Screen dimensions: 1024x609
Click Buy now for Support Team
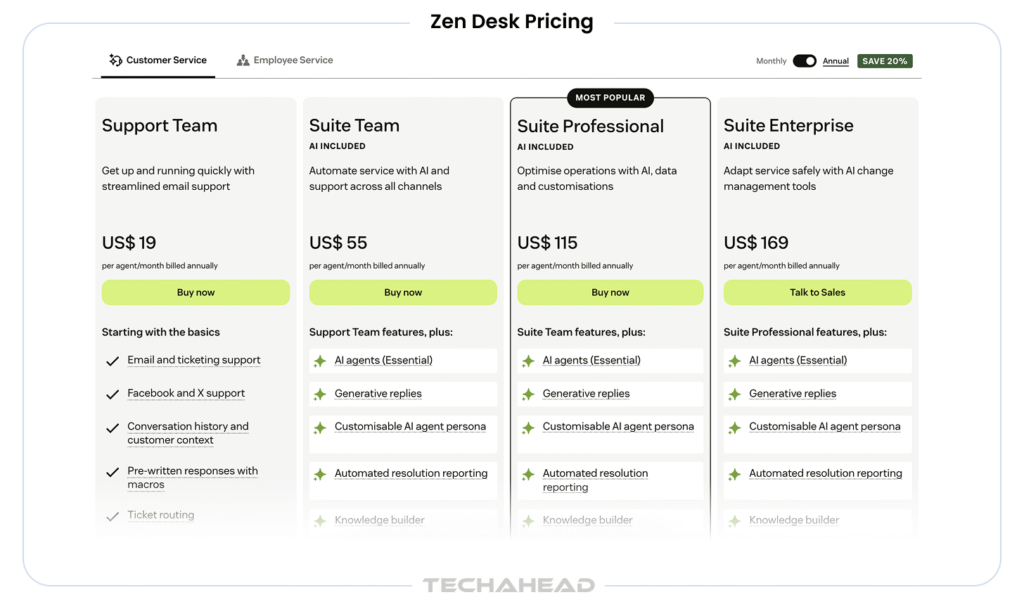click(x=196, y=292)
